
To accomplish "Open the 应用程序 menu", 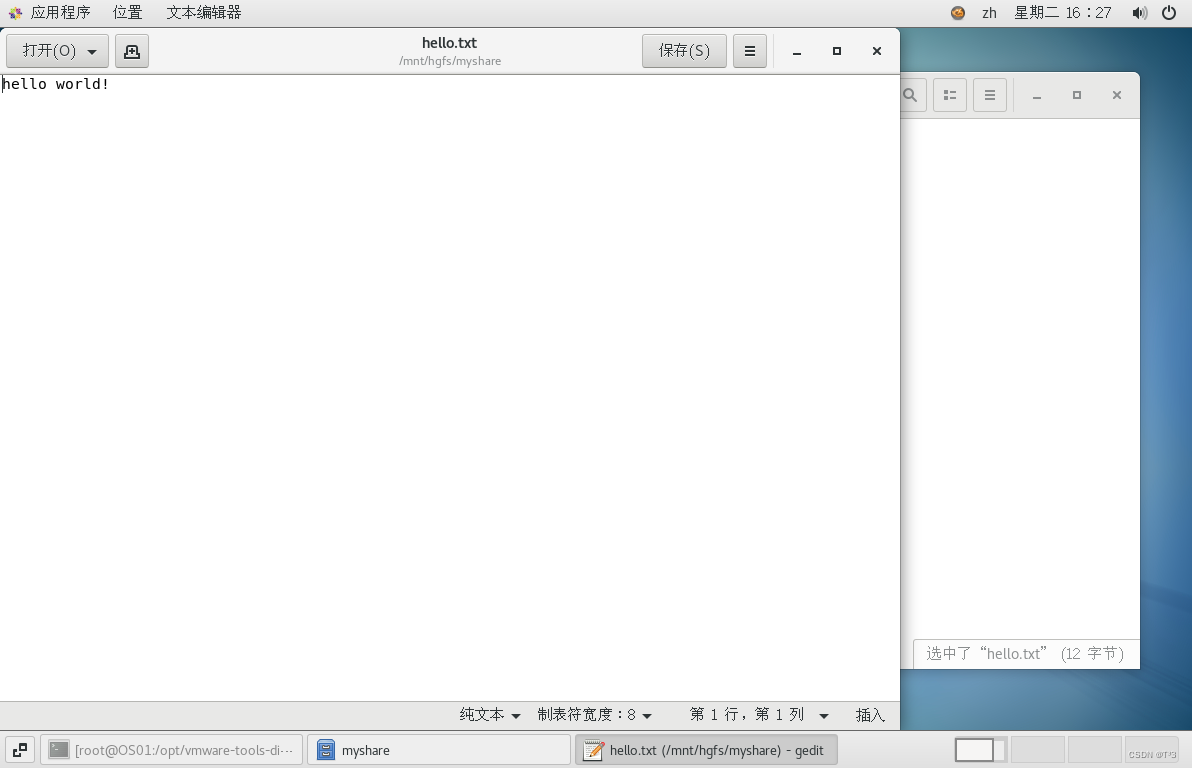I will (x=62, y=12).
